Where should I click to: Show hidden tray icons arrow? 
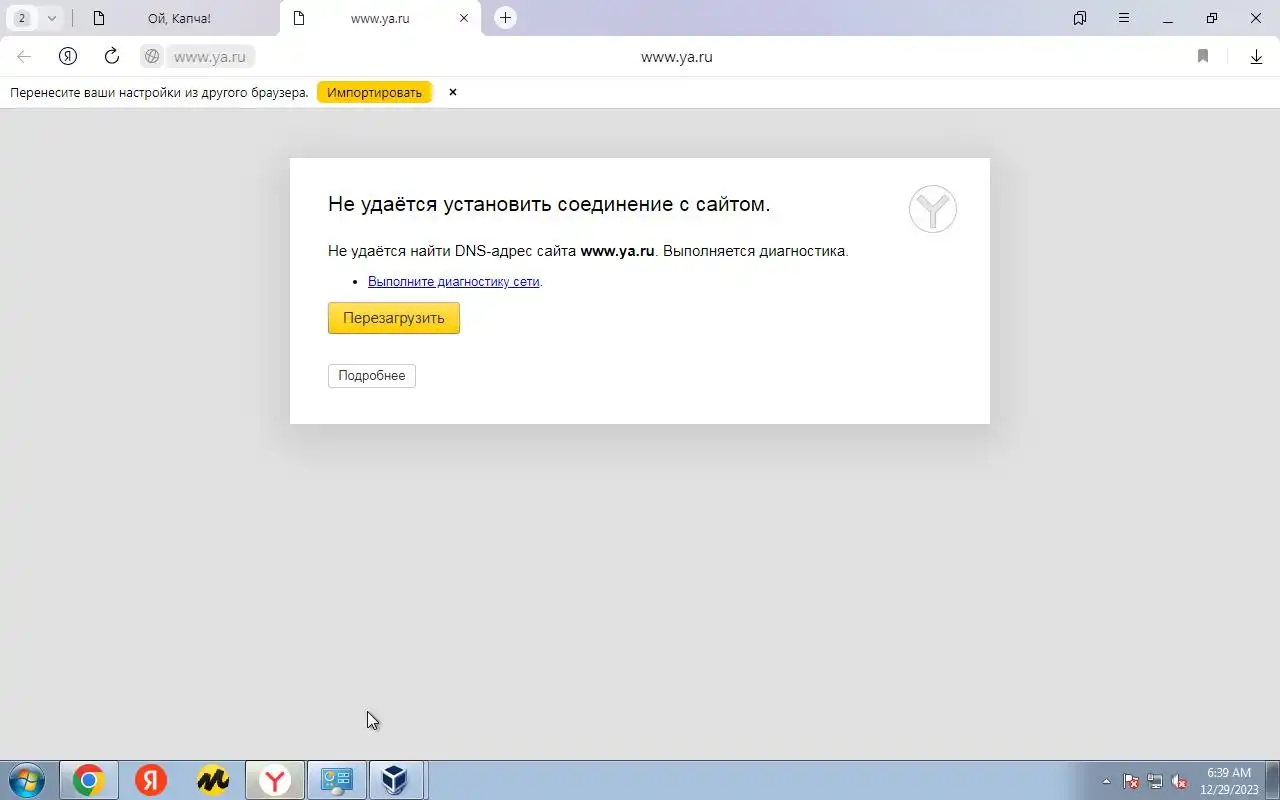1106,781
